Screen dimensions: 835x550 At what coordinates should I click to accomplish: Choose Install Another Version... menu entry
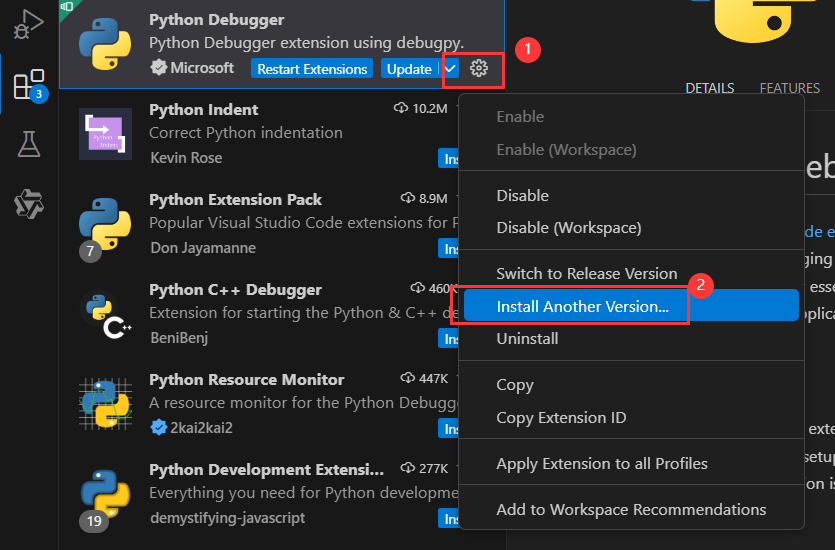582,306
